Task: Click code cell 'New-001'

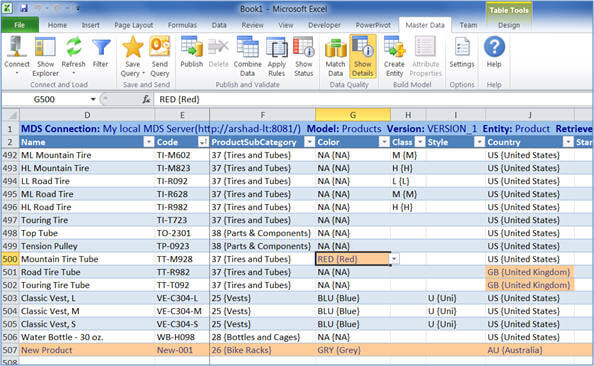Action: (182, 350)
